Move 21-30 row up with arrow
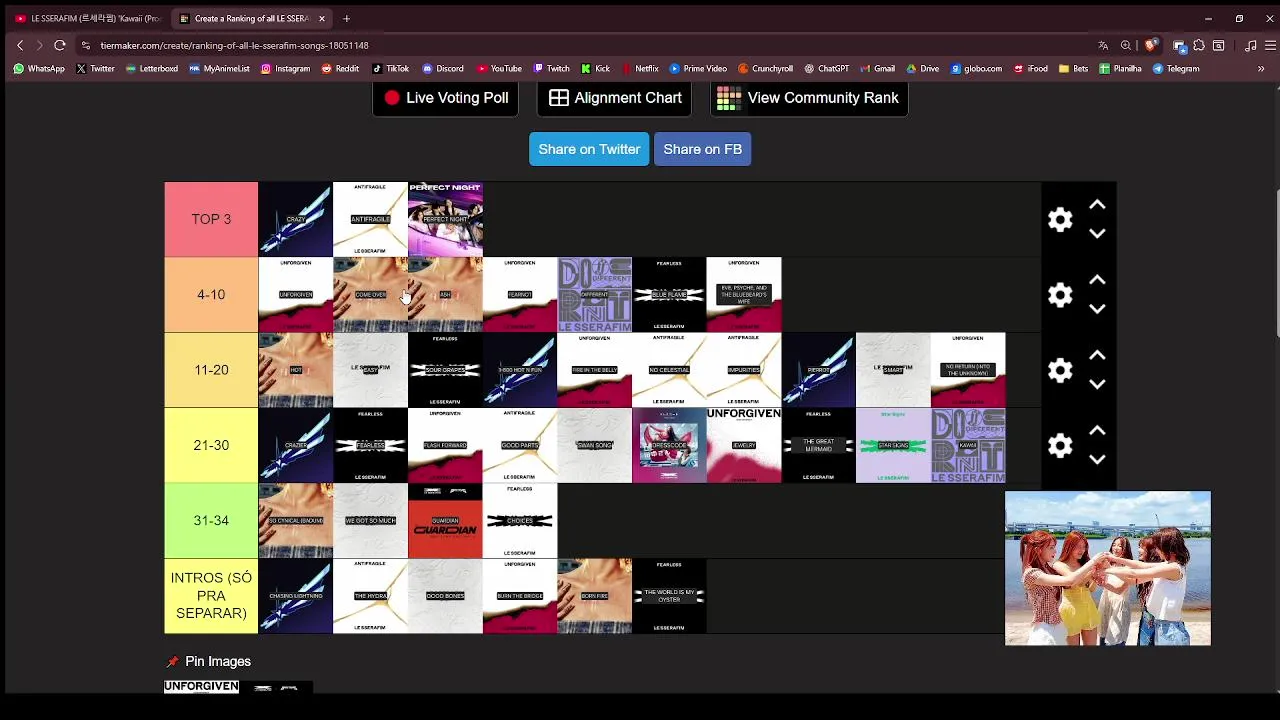 pos(1097,430)
